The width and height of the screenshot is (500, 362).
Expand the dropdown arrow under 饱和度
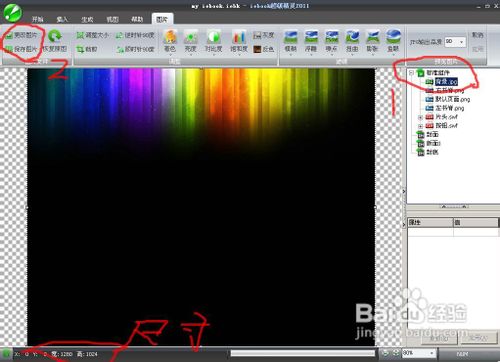pyautogui.click(x=239, y=54)
